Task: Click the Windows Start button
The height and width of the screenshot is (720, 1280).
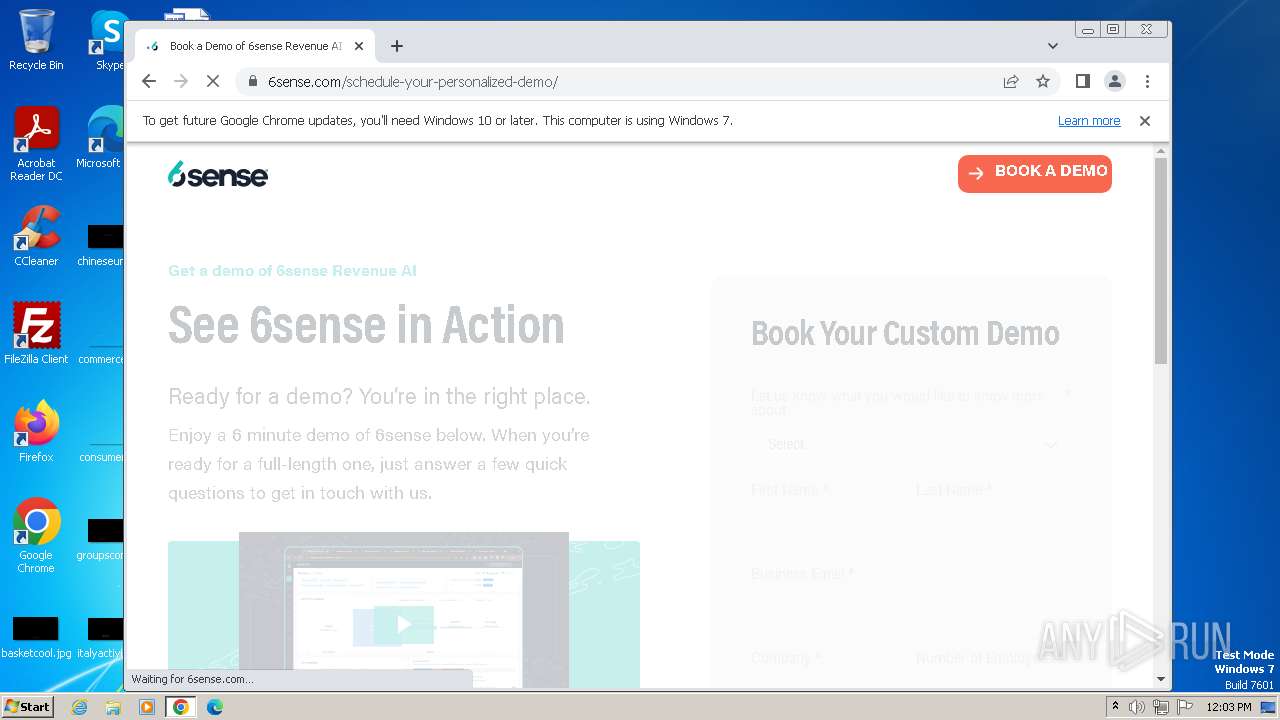Action: (x=27, y=707)
